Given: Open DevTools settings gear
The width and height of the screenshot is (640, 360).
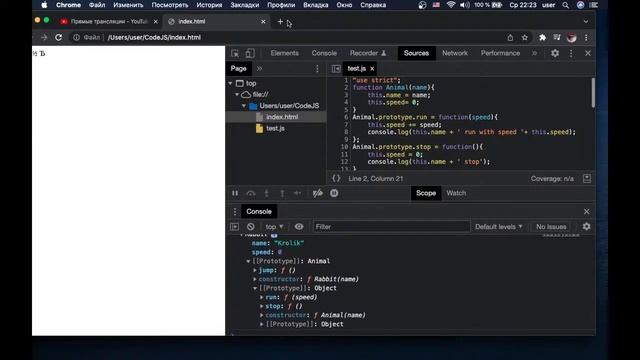Looking at the screenshot, I should [555, 53].
